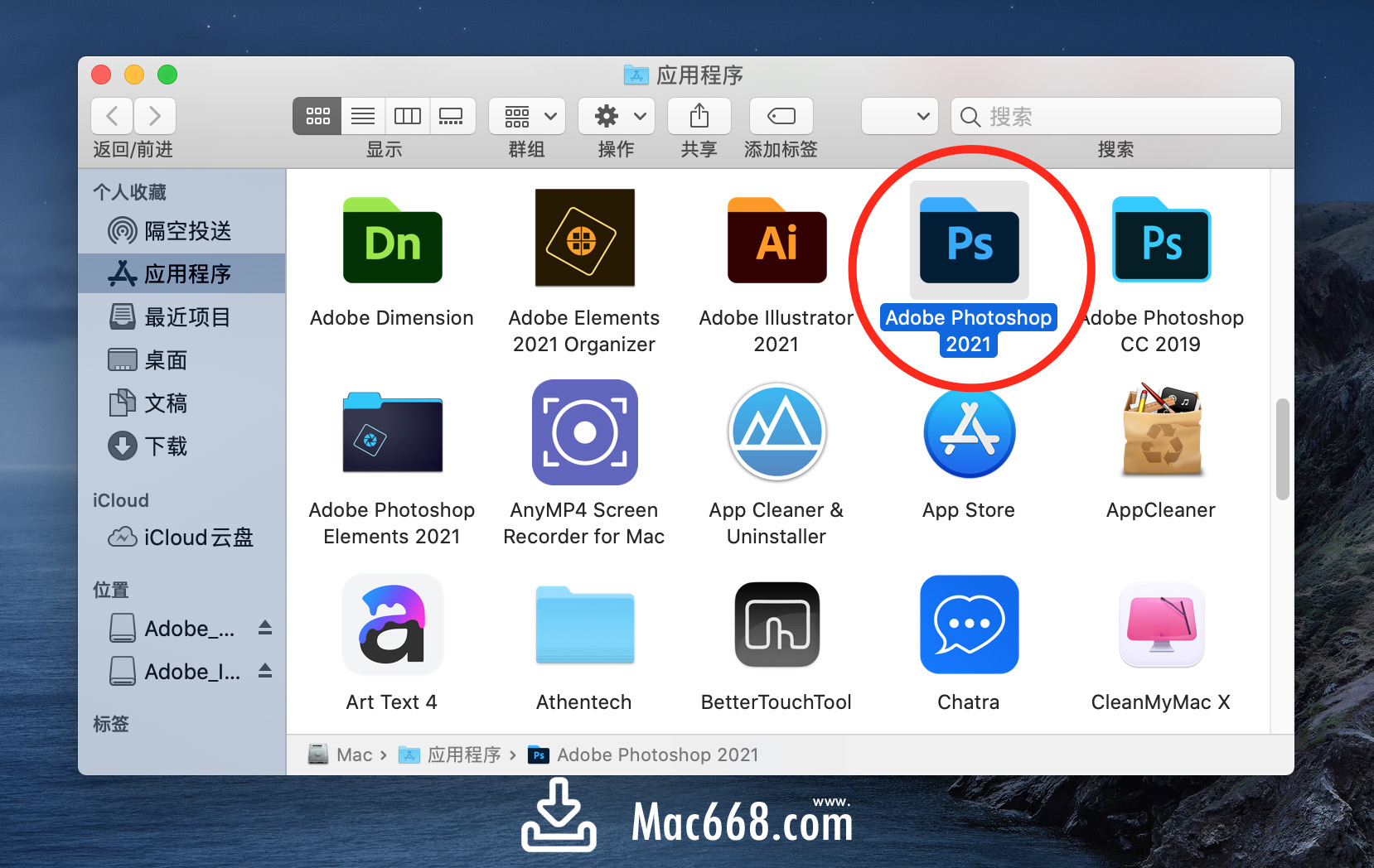Open the 群组 grouping dropdown
The height and width of the screenshot is (868, 1374).
point(527,116)
